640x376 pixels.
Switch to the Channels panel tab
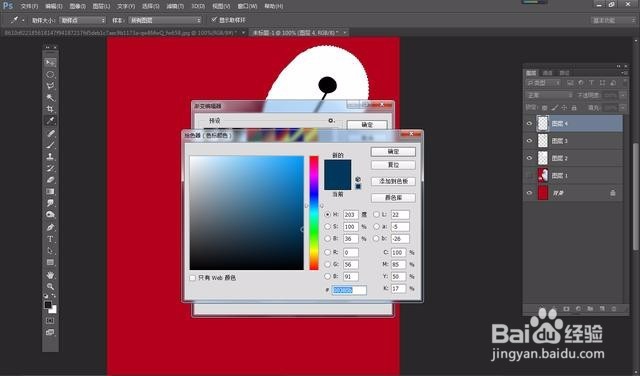547,73
